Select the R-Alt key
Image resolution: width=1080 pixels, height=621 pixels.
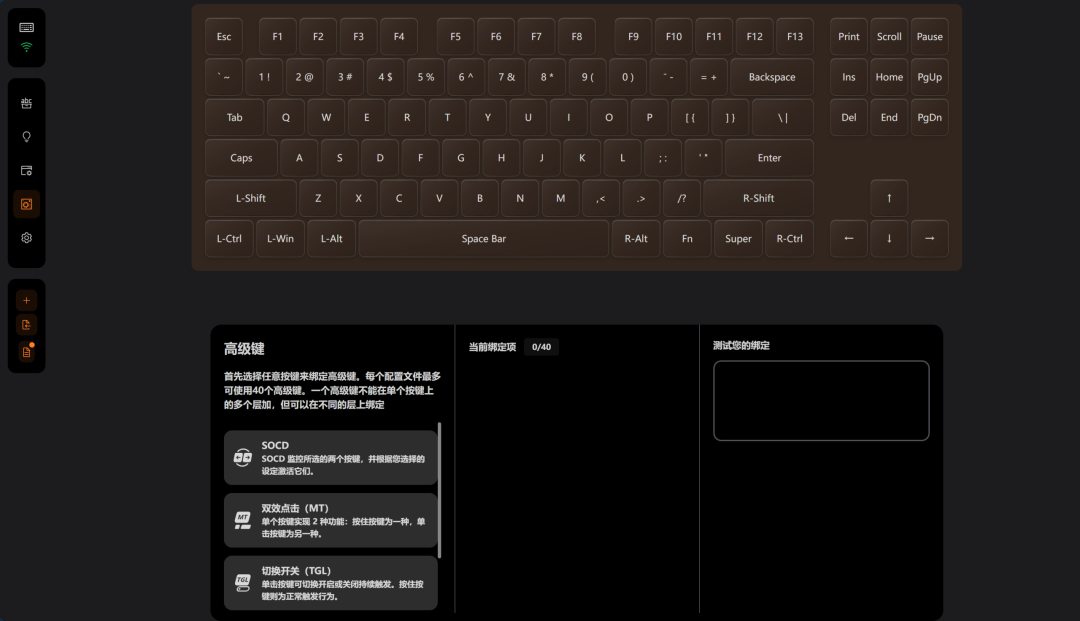(636, 239)
